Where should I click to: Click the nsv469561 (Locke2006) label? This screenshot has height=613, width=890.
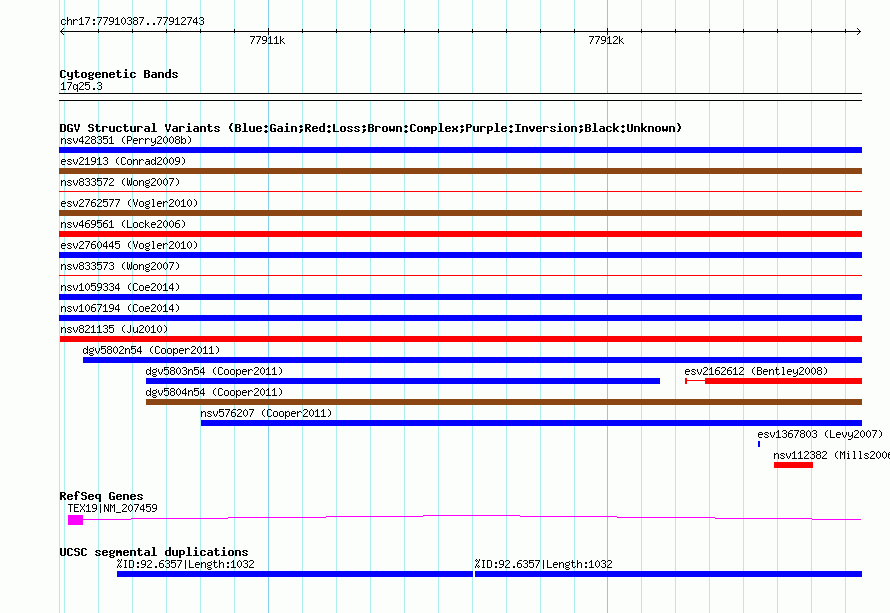coord(123,224)
